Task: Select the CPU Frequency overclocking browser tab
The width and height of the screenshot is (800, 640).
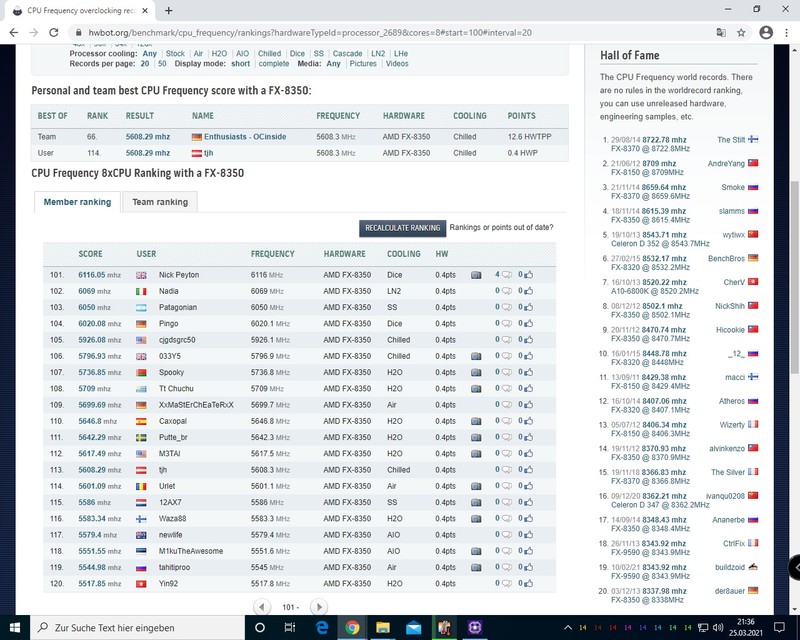Action: 82,10
